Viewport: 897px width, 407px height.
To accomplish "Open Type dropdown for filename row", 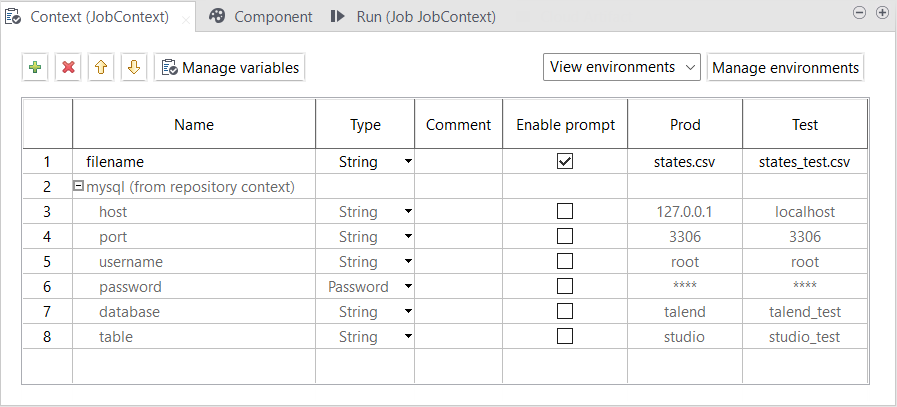I will [x=408, y=162].
